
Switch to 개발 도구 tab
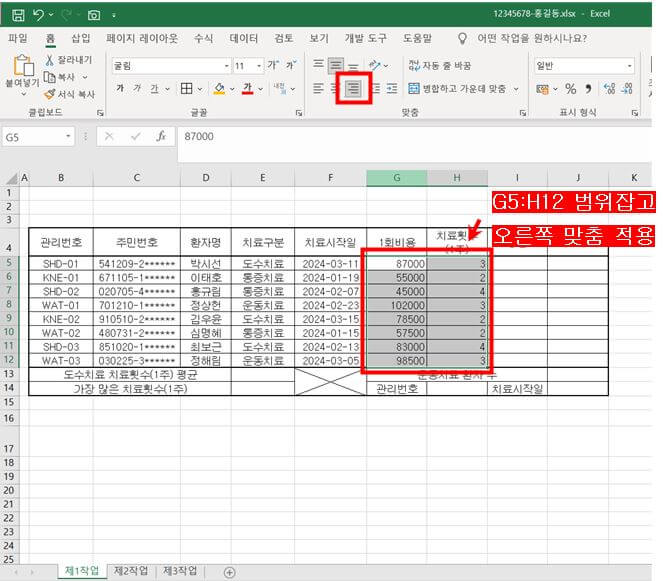(x=365, y=38)
